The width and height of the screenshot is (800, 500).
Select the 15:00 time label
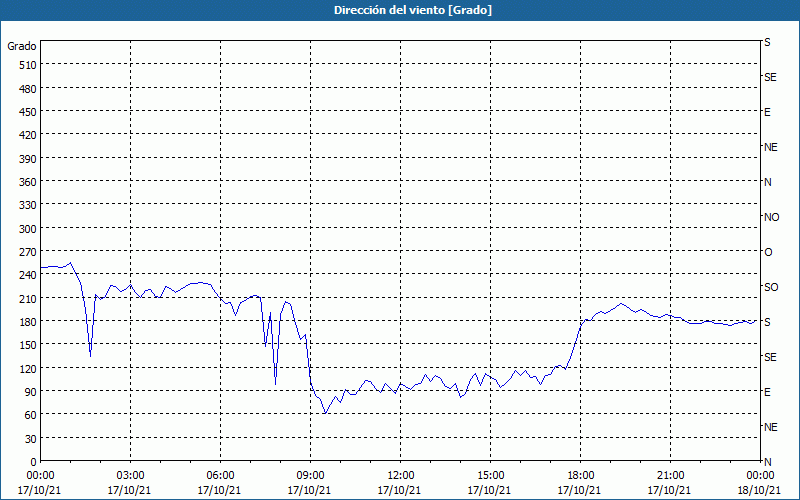click(490, 476)
